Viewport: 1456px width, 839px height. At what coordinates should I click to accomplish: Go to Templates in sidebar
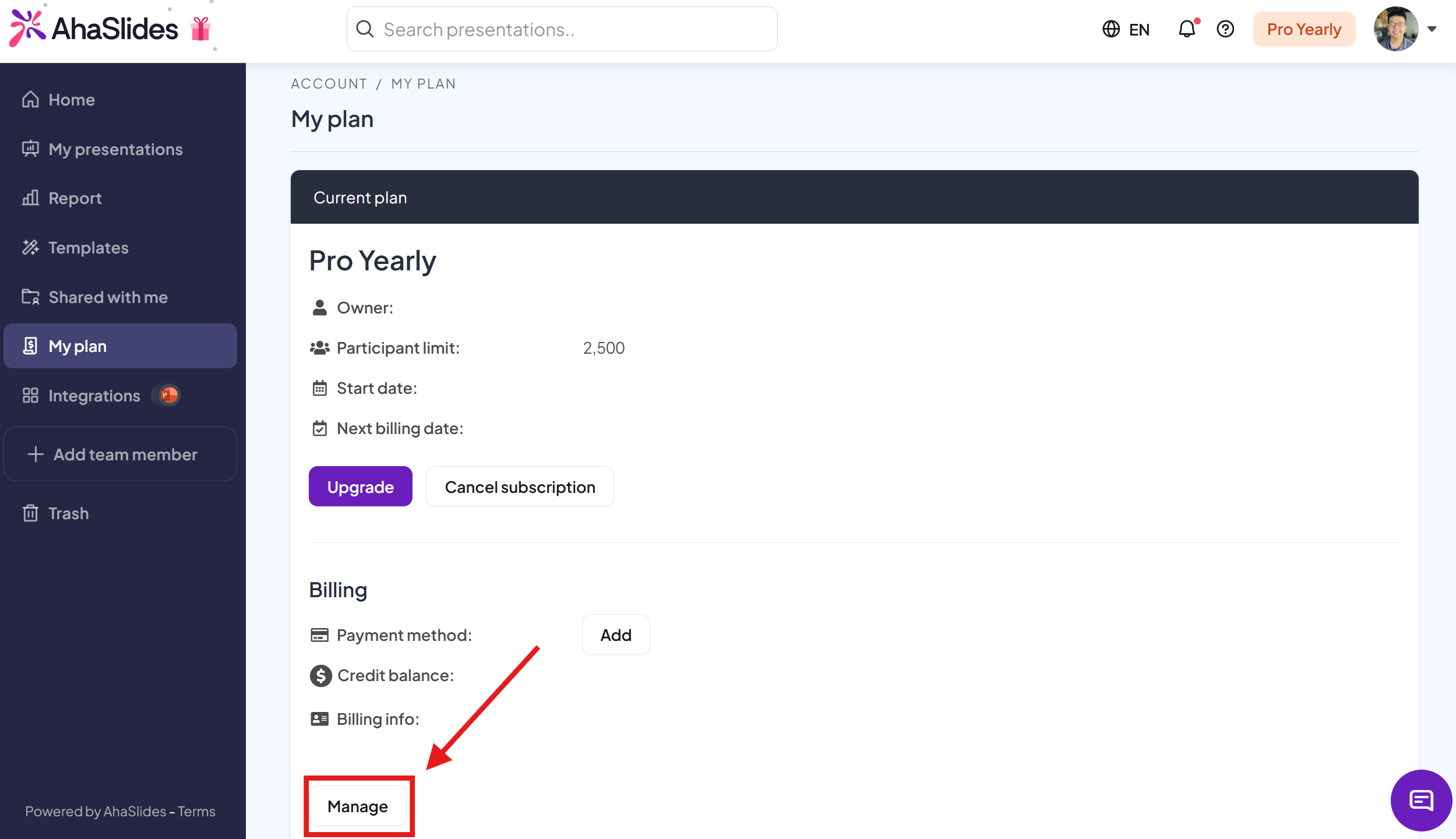click(x=89, y=248)
